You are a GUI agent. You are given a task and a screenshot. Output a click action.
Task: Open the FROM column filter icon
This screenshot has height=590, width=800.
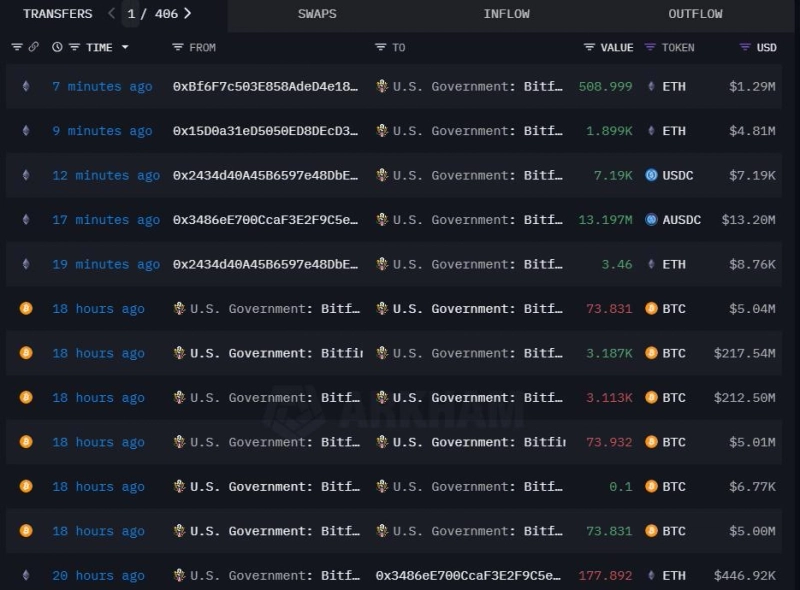click(178, 47)
